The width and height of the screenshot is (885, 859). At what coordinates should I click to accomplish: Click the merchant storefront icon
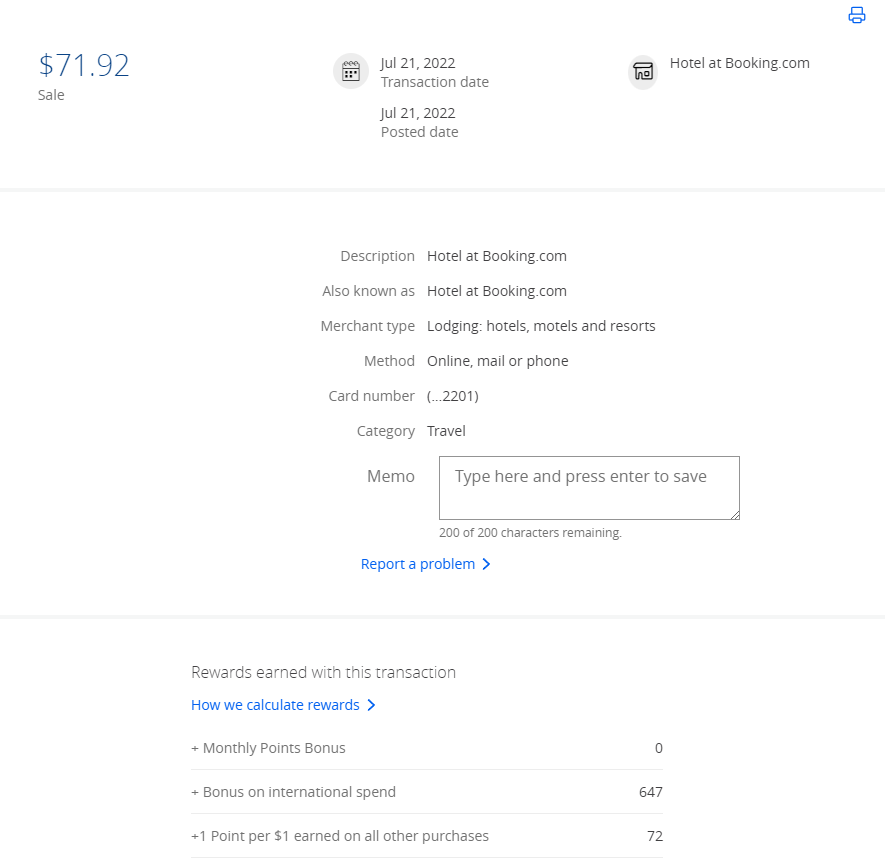(643, 72)
